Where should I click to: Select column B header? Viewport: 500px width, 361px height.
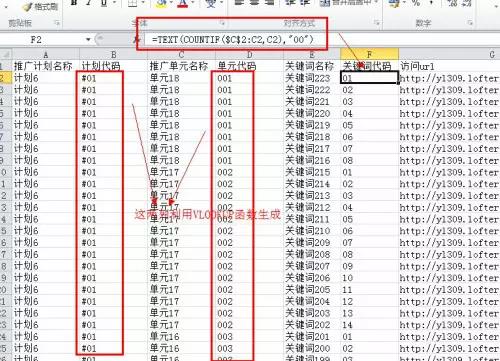114,54
